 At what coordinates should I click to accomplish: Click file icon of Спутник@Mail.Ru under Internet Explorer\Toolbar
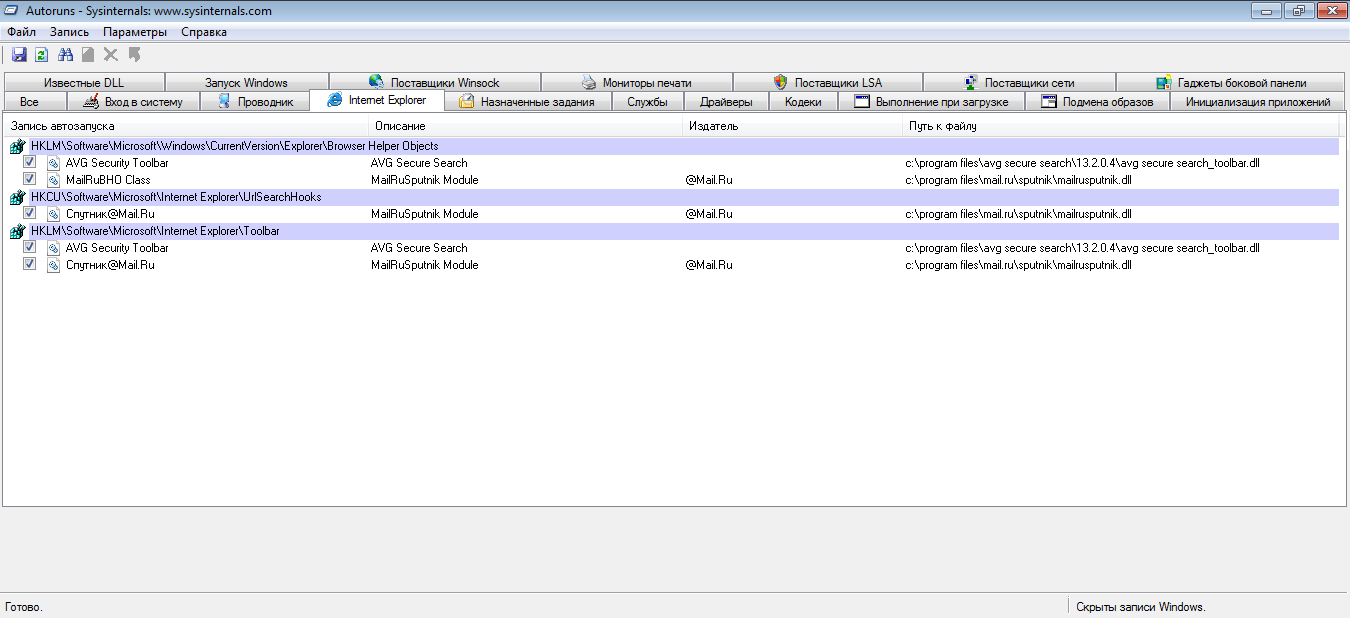click(x=54, y=265)
